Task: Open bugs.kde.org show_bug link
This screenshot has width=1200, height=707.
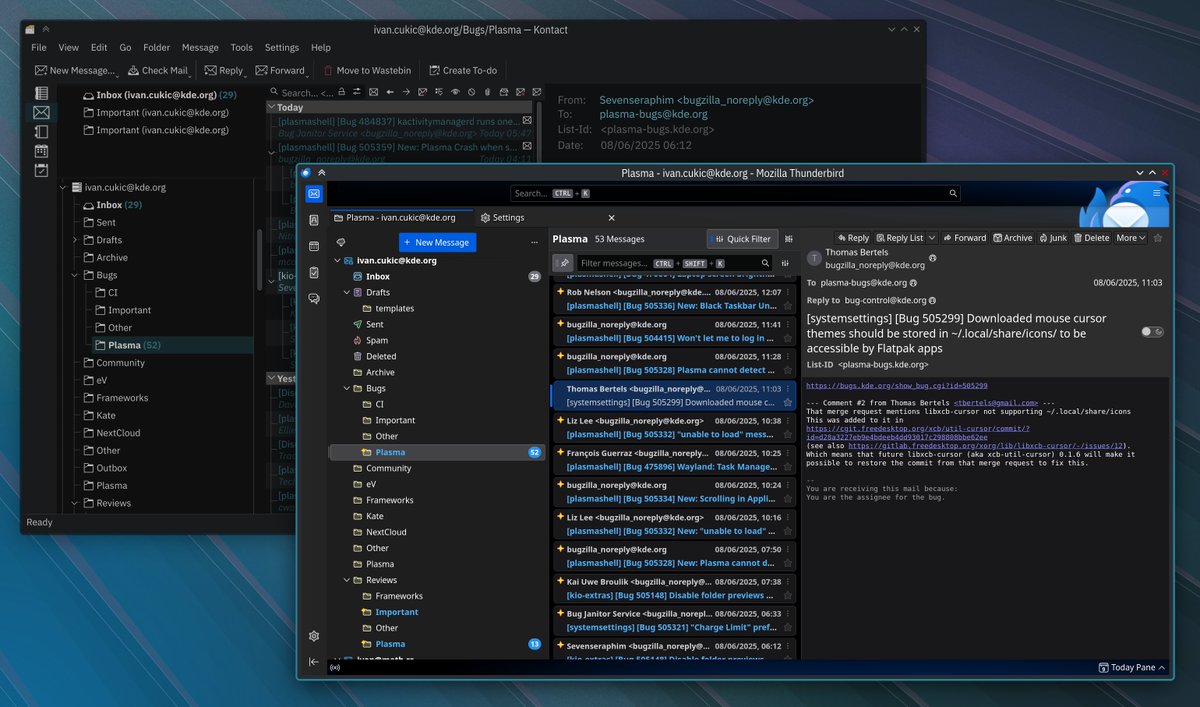Action: pos(897,385)
